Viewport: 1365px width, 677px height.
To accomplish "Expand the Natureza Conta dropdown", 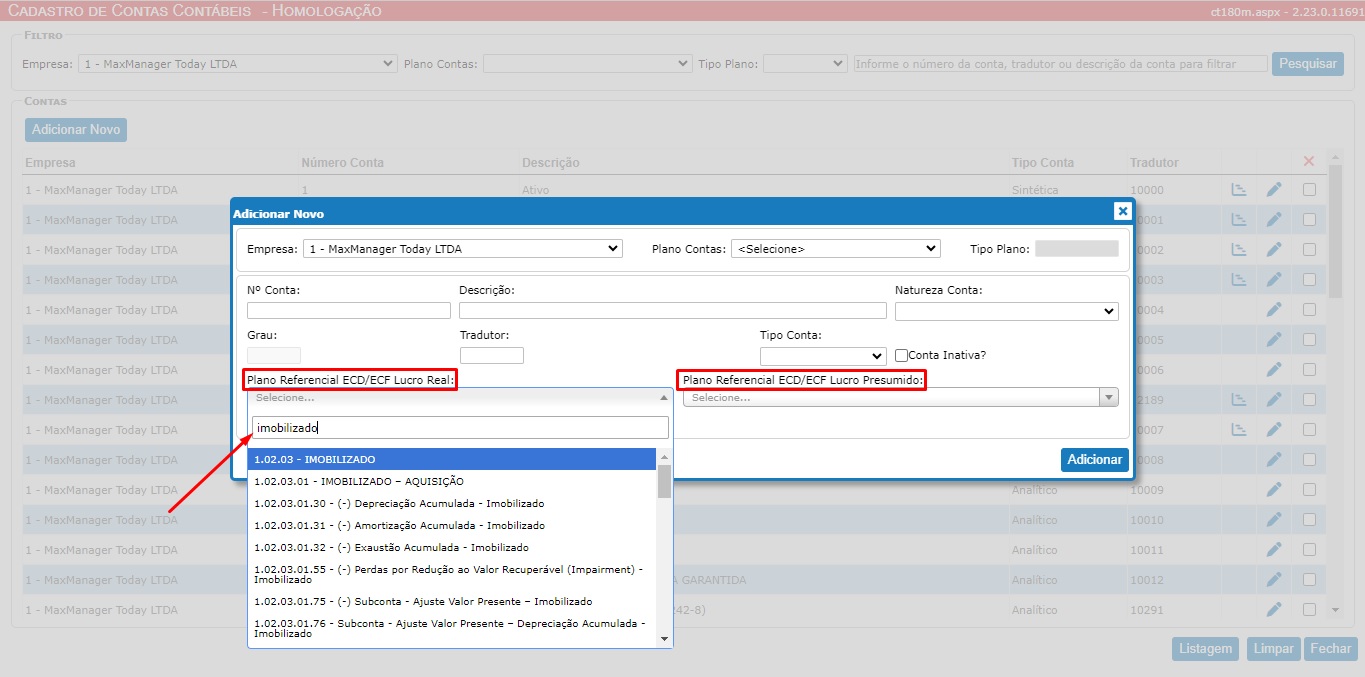I will [x=1006, y=312].
